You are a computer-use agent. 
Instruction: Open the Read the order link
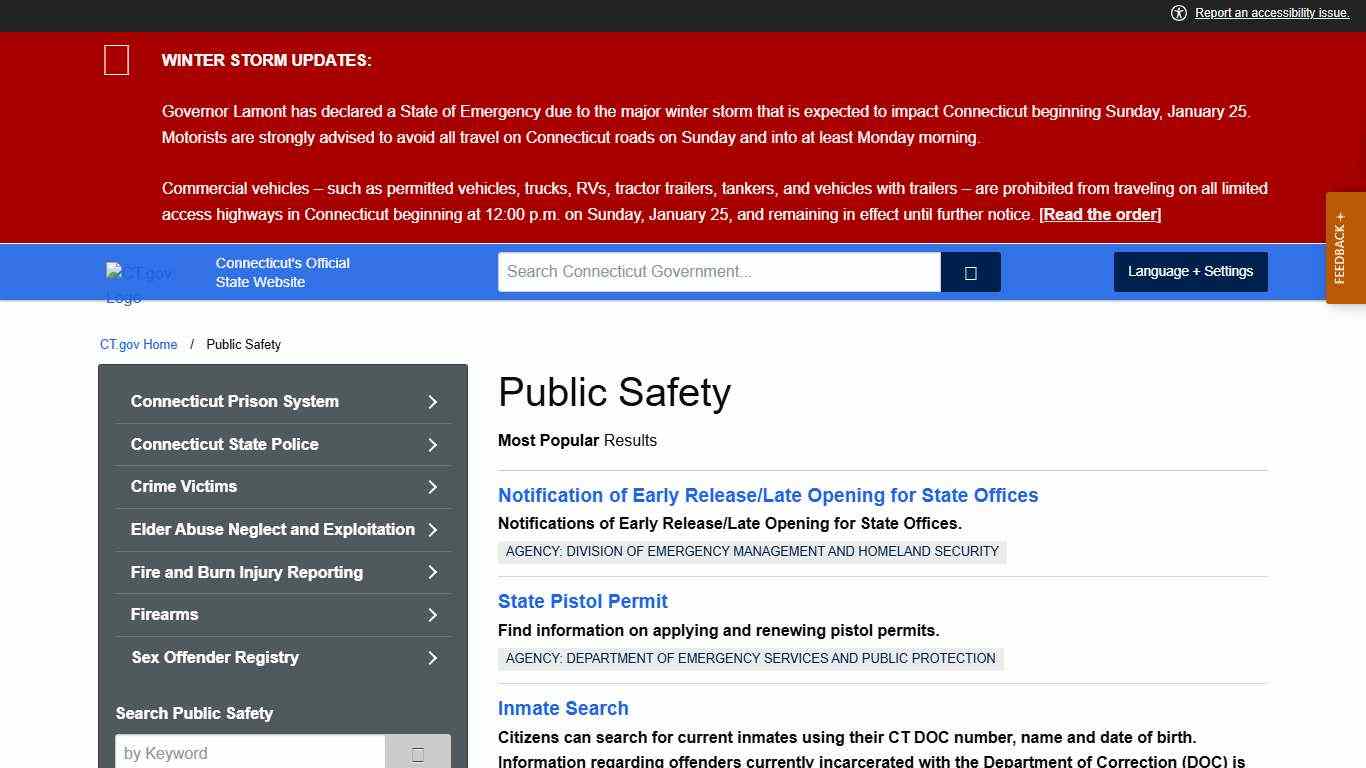1099,214
